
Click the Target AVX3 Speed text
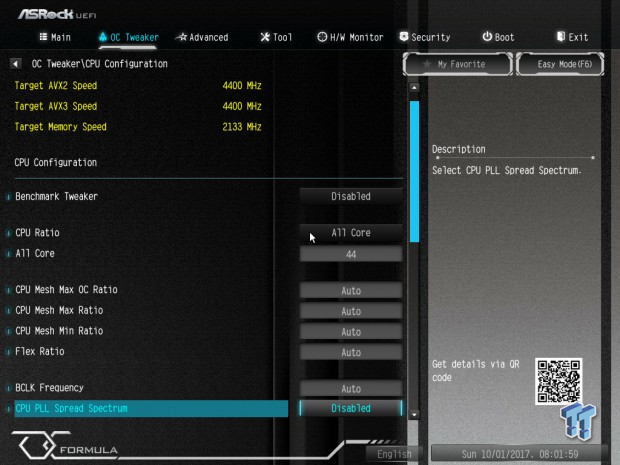(56, 106)
